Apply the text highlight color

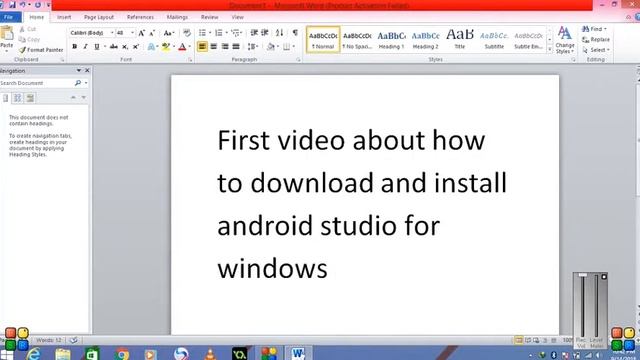pos(166,47)
